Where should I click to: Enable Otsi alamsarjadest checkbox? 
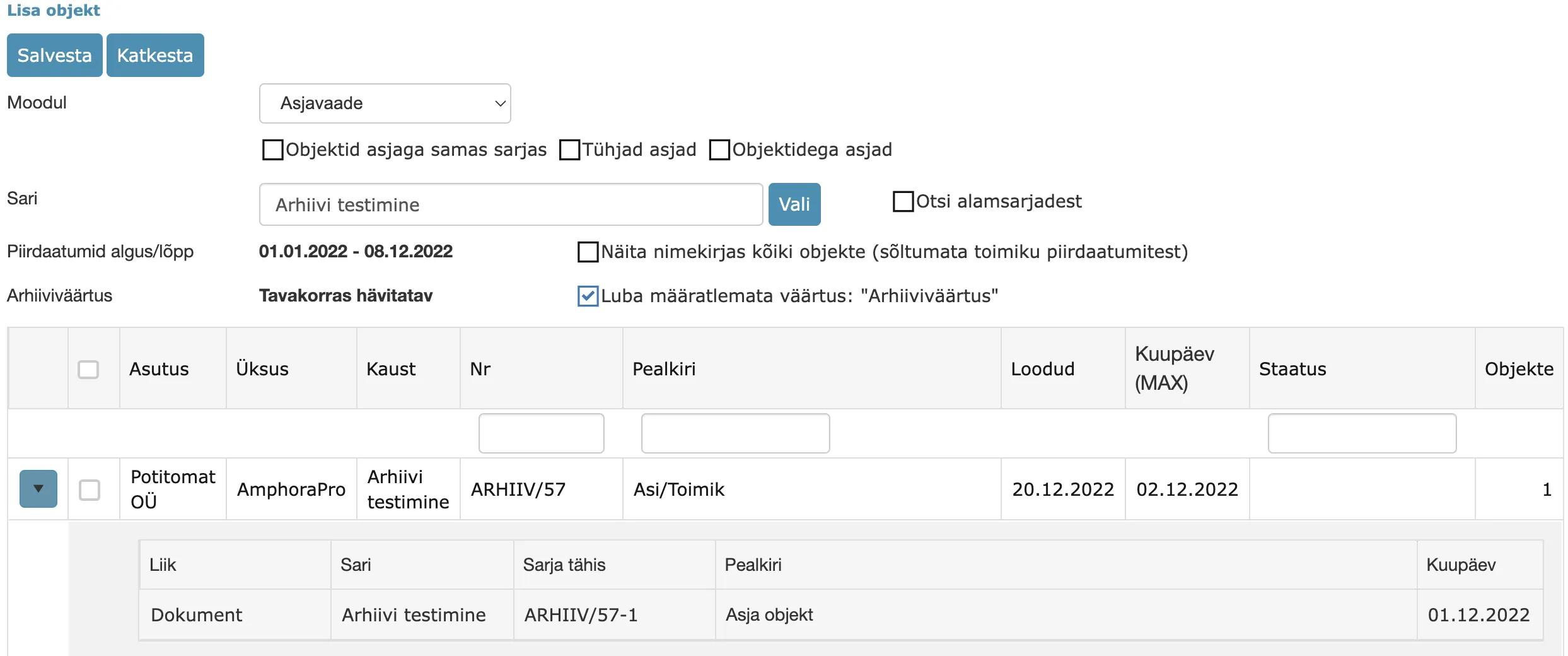coord(903,202)
